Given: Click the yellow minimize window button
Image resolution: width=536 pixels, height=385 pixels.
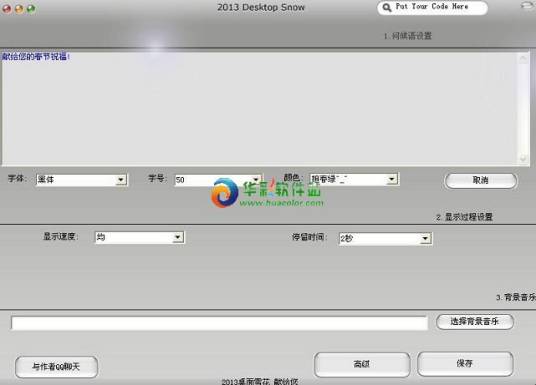Looking at the screenshot, I should tap(19, 9).
